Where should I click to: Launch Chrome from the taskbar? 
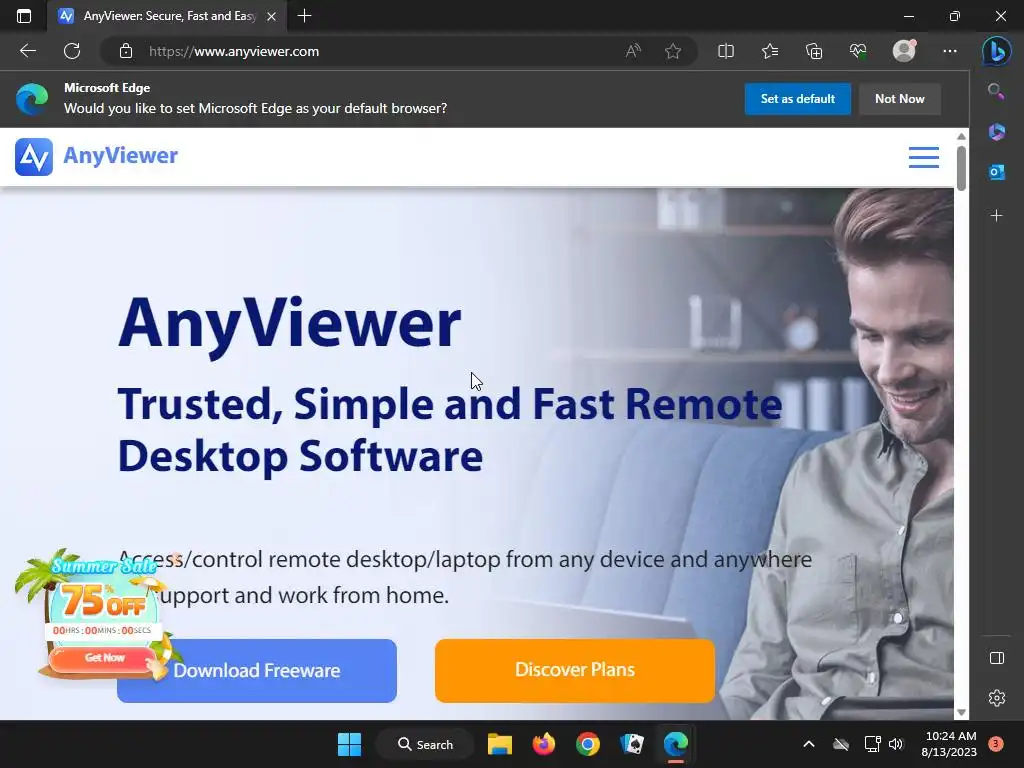click(588, 744)
